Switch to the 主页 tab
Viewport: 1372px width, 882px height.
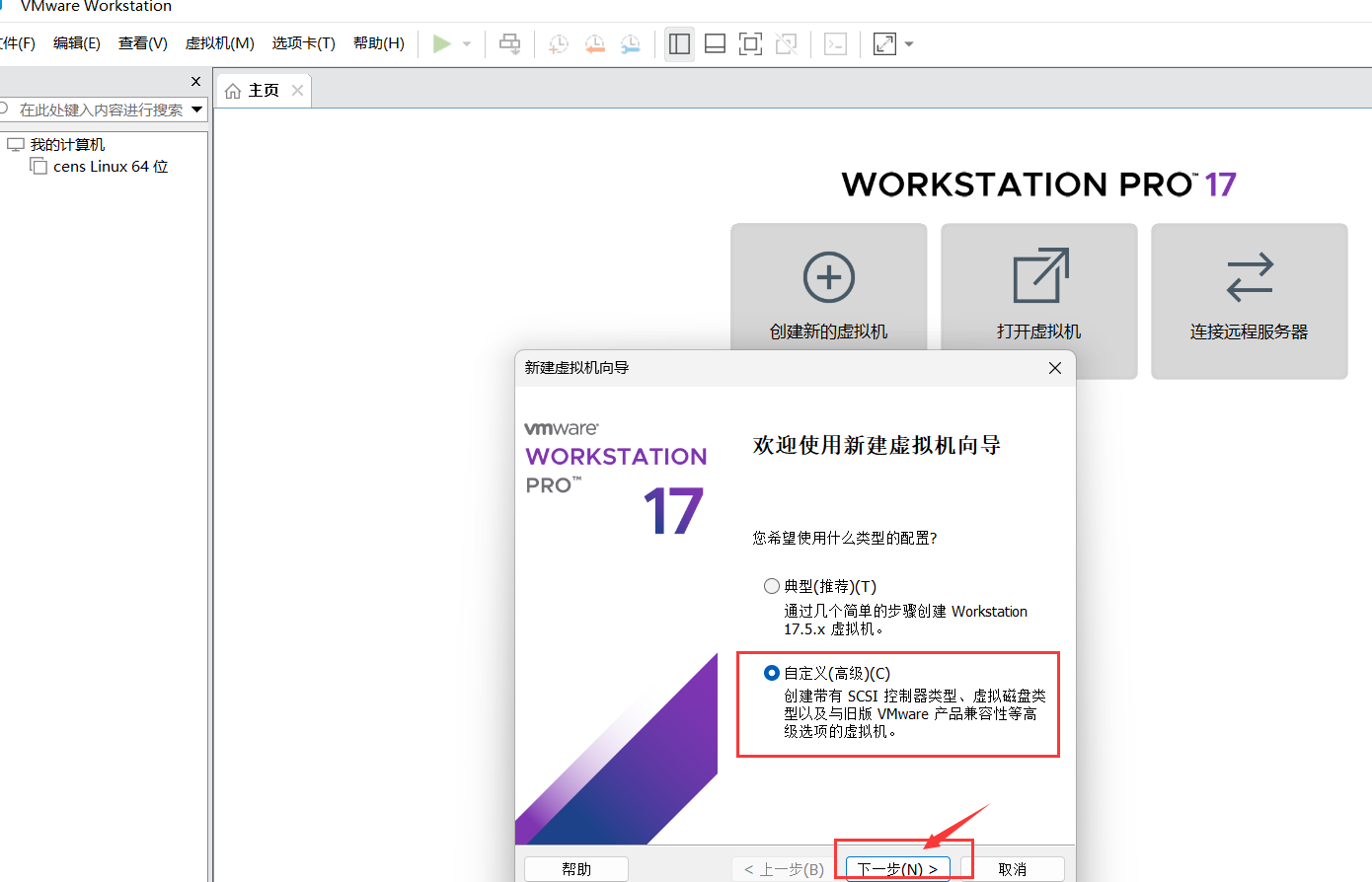[262, 90]
